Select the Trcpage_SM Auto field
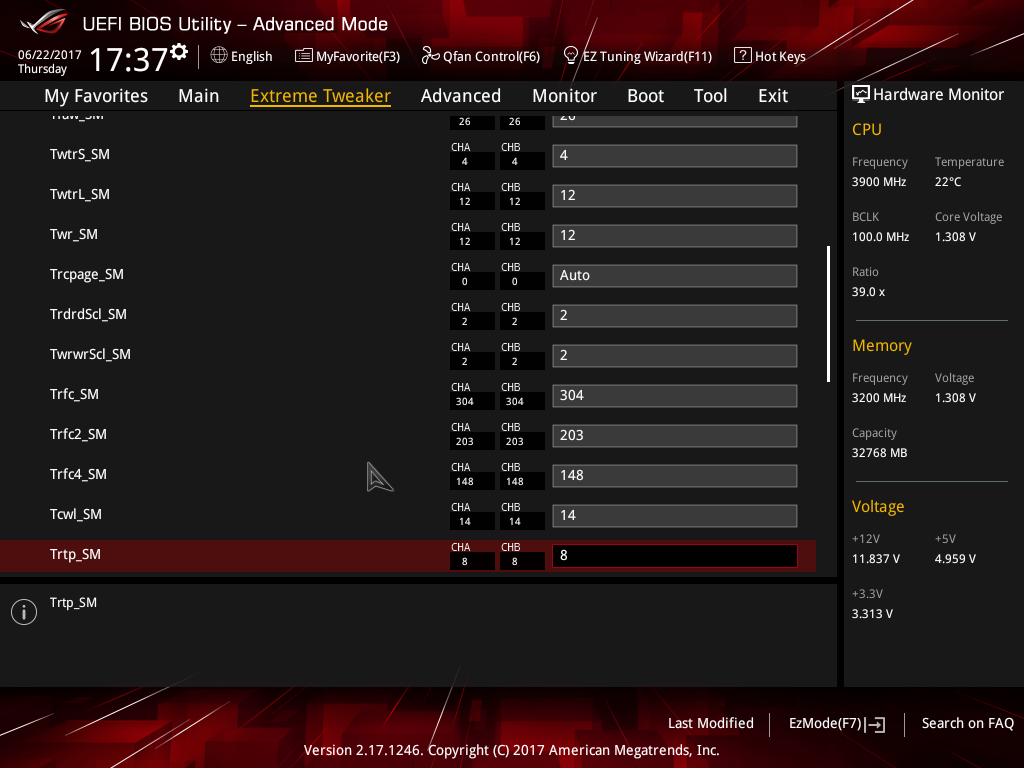This screenshot has height=768, width=1024. 675,275
